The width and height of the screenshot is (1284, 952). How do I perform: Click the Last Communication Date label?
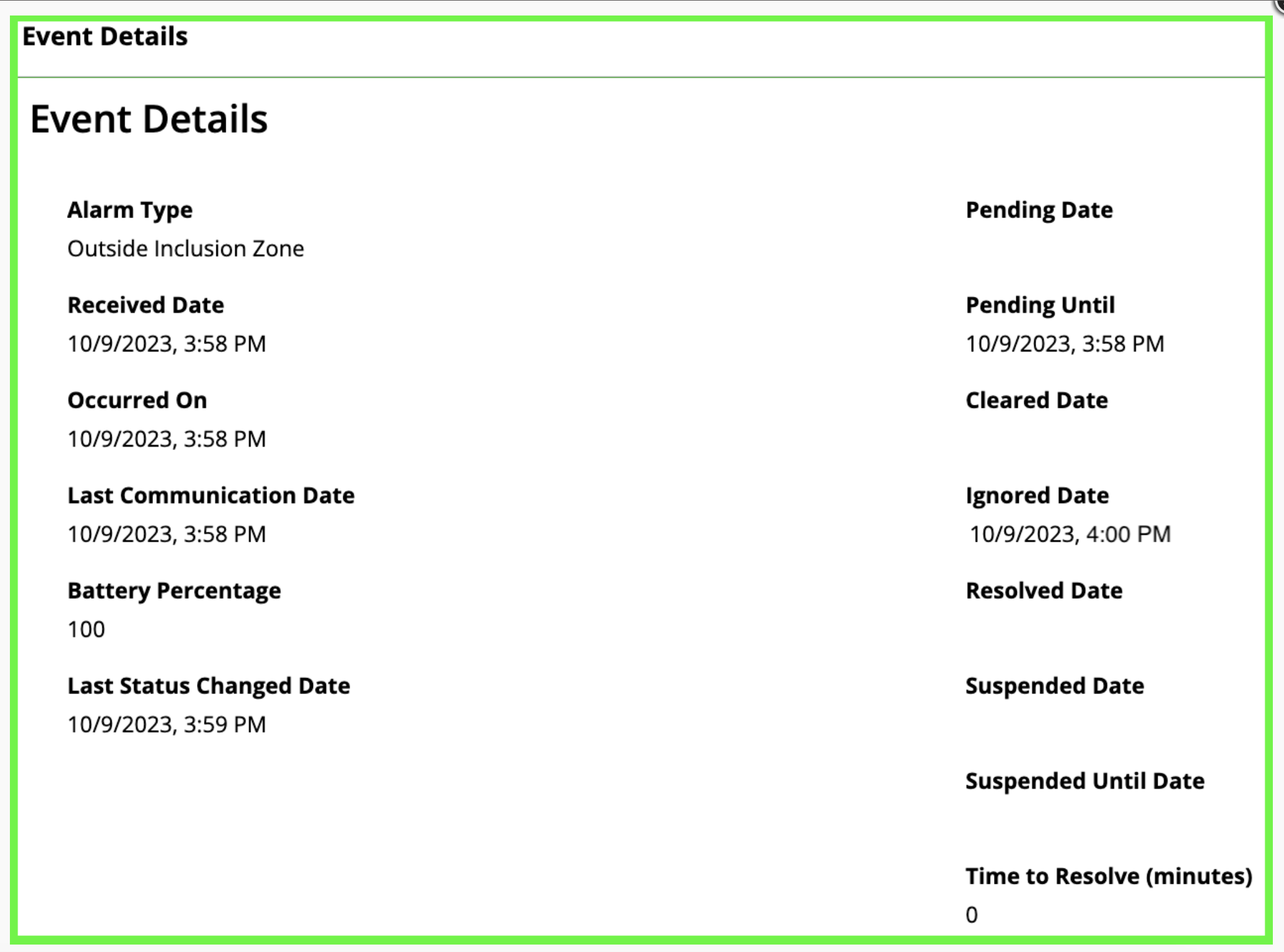[x=211, y=495]
